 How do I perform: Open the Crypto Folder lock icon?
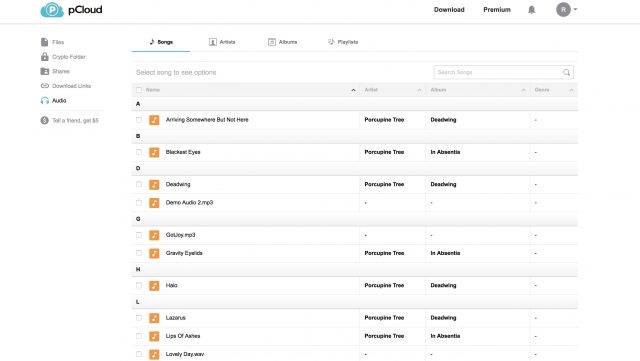(x=44, y=57)
